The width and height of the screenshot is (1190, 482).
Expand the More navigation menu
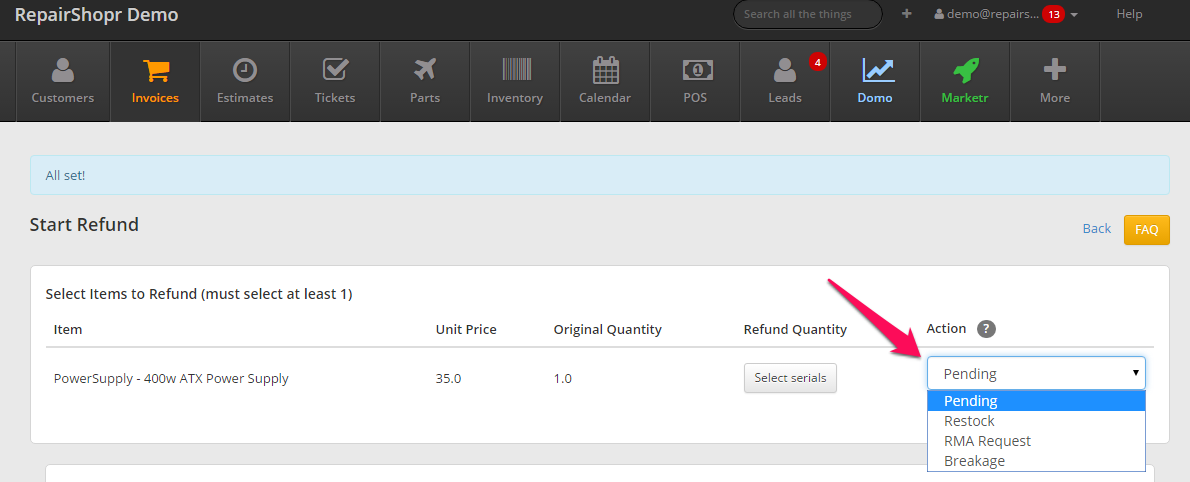(1054, 81)
